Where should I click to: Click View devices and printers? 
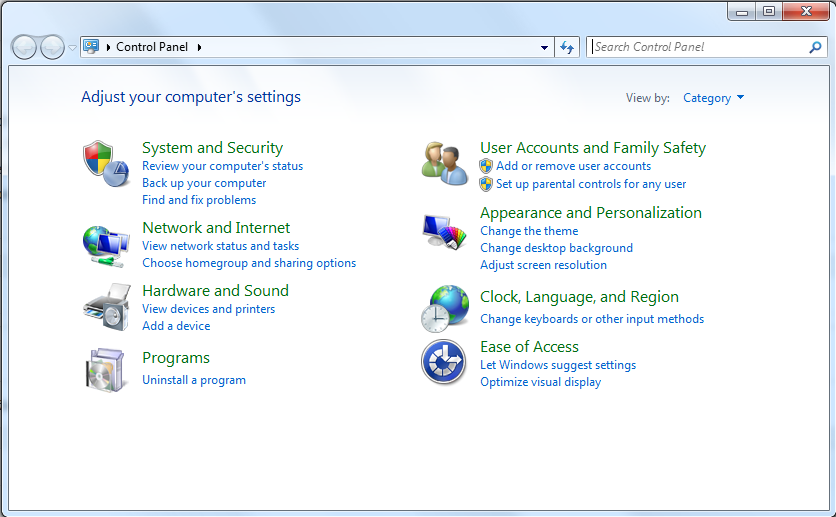208,309
